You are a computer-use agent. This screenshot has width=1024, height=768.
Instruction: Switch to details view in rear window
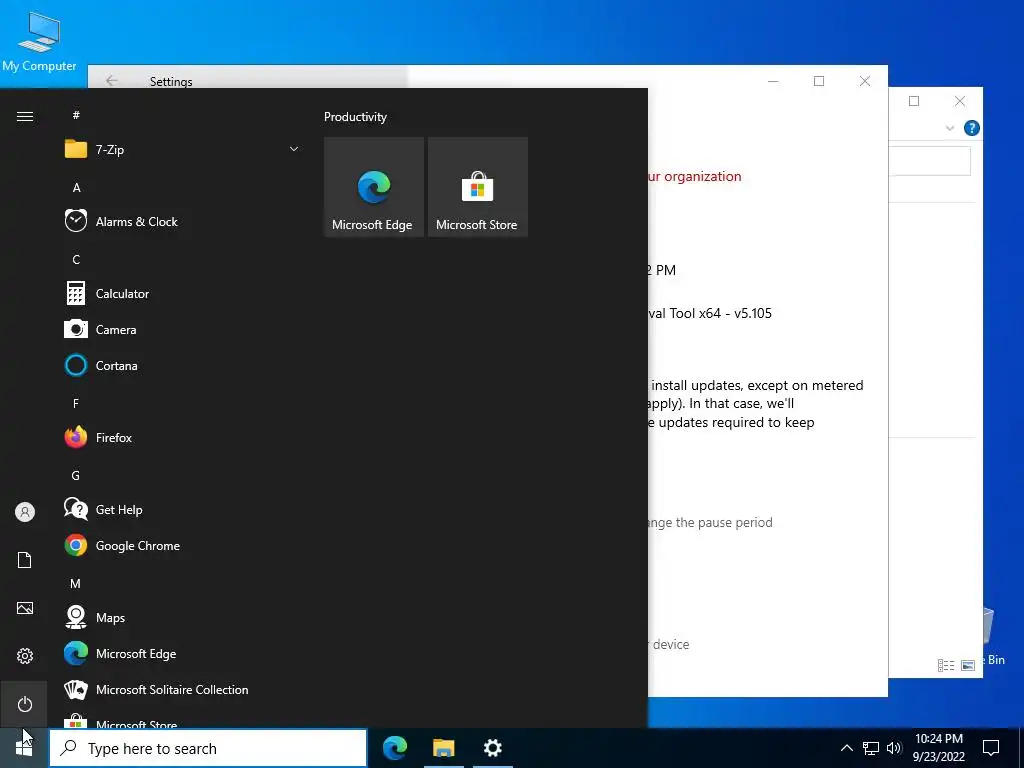tap(946, 665)
